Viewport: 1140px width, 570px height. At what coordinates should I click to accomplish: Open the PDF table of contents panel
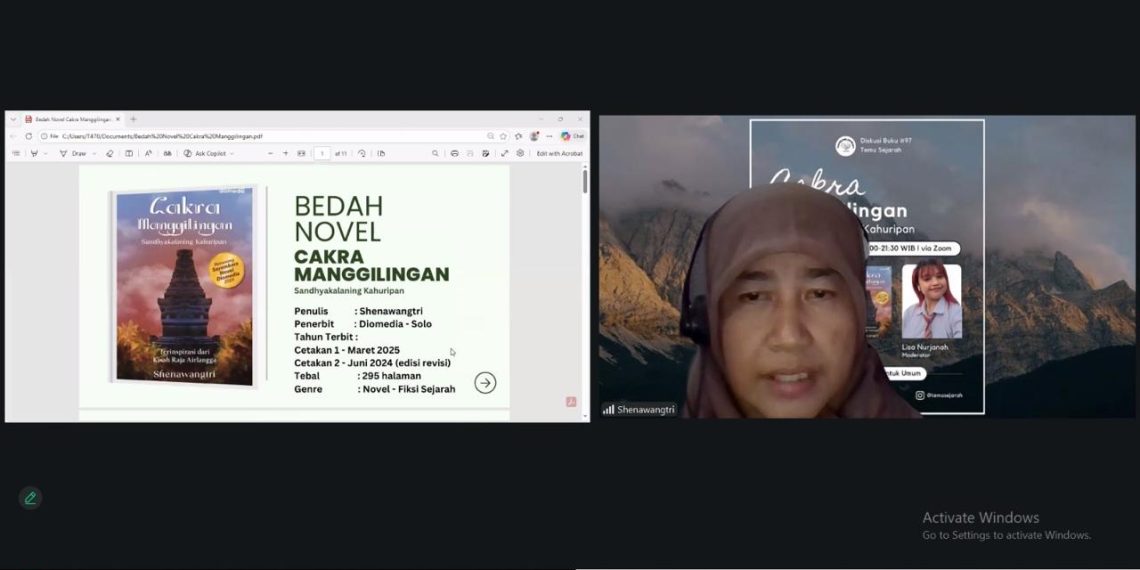click(16, 153)
